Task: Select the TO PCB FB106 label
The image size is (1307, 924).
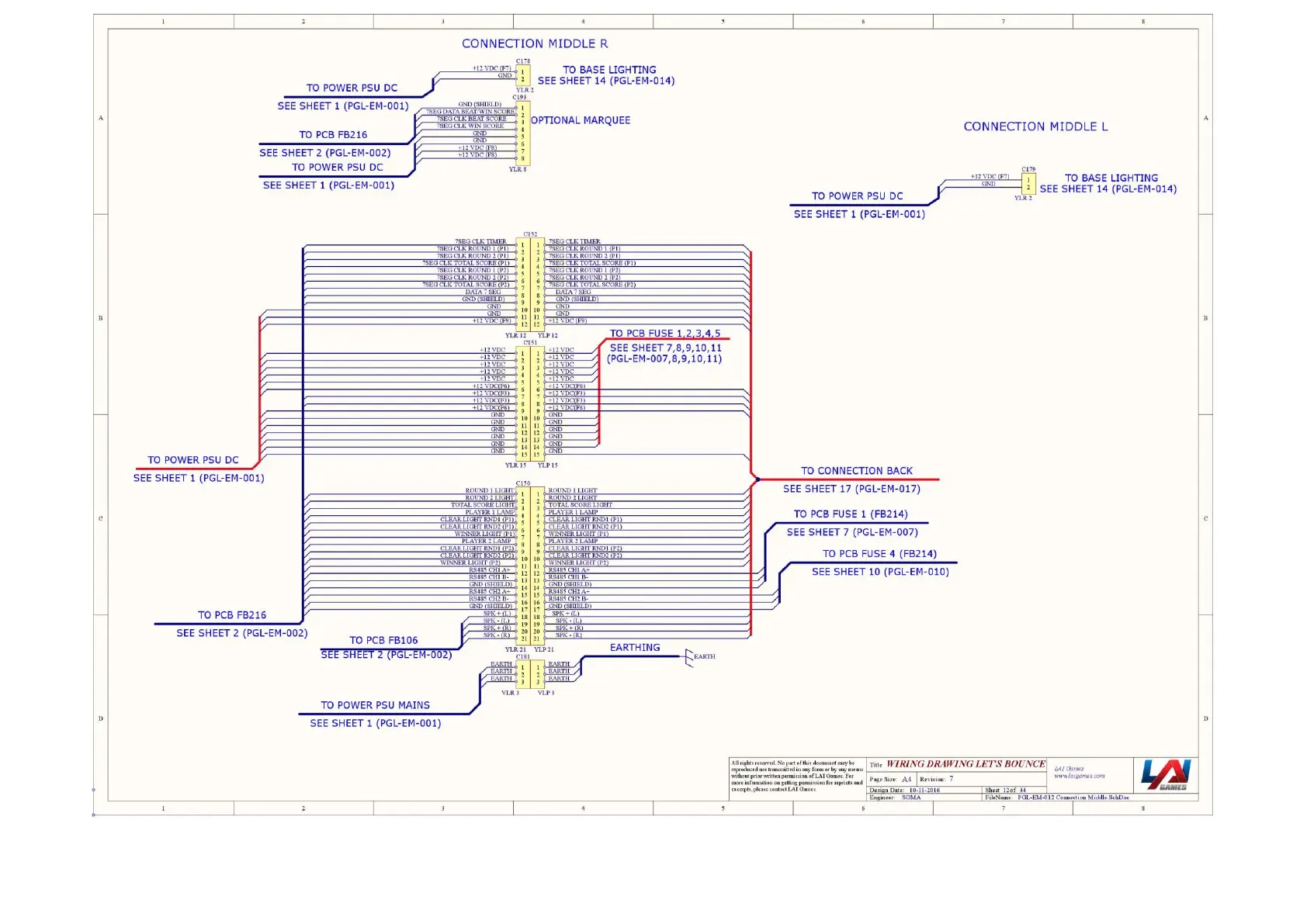Action: (383, 640)
